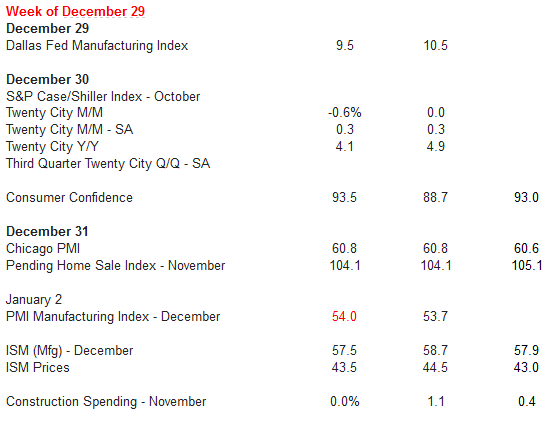Image resolution: width=558 pixels, height=423 pixels.
Task: Select the Chicago PMI label
Action: (43, 249)
